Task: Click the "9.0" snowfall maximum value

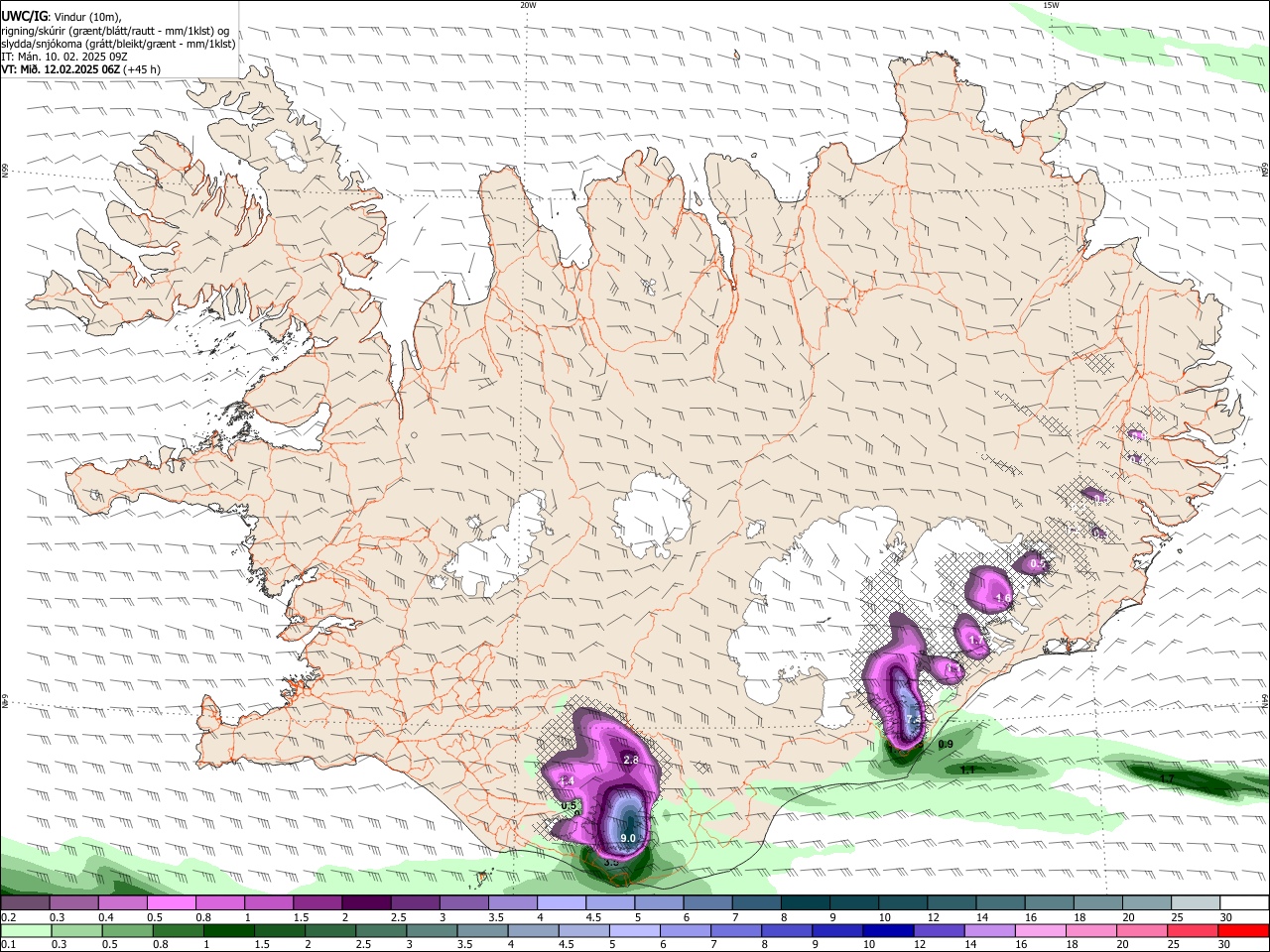Action: tap(628, 839)
